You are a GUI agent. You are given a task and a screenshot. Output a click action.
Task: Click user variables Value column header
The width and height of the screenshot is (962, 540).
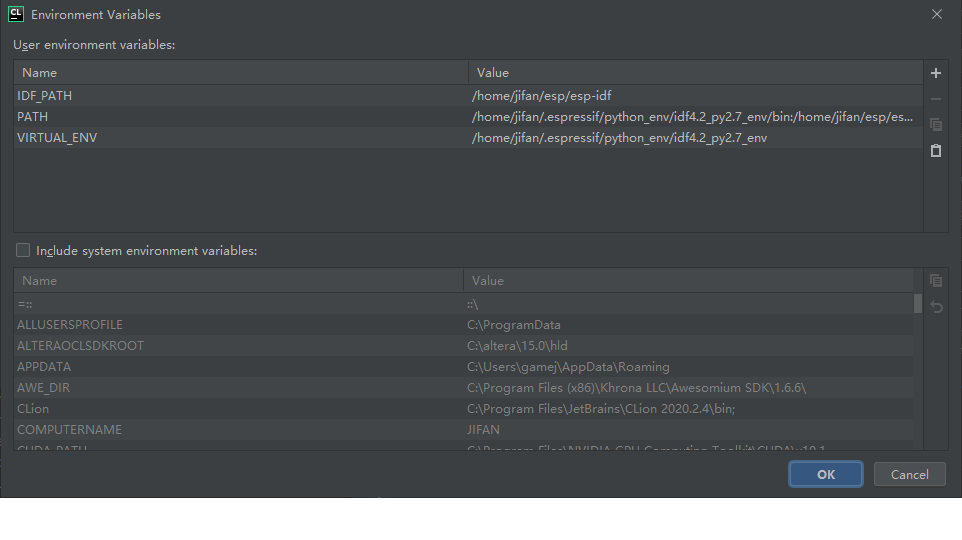(696, 72)
